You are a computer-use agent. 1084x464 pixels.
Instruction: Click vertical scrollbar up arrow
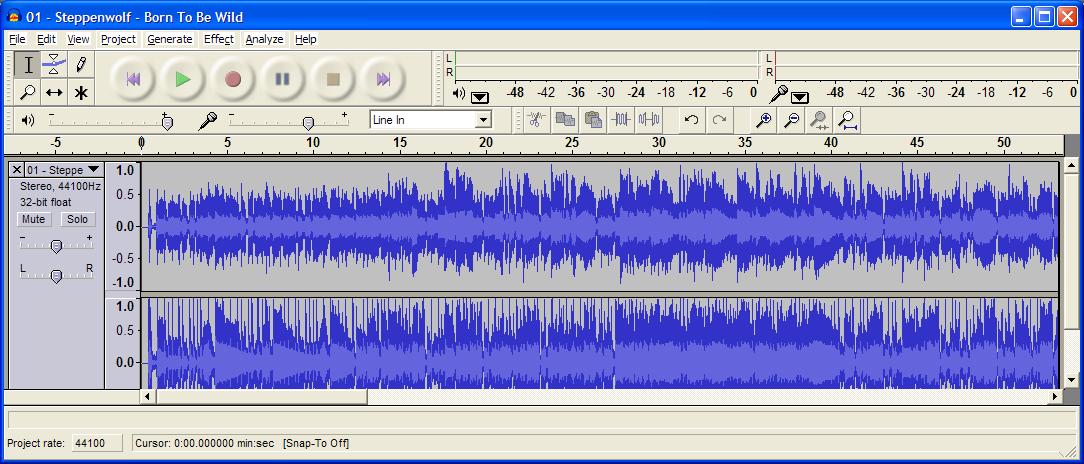click(1071, 165)
